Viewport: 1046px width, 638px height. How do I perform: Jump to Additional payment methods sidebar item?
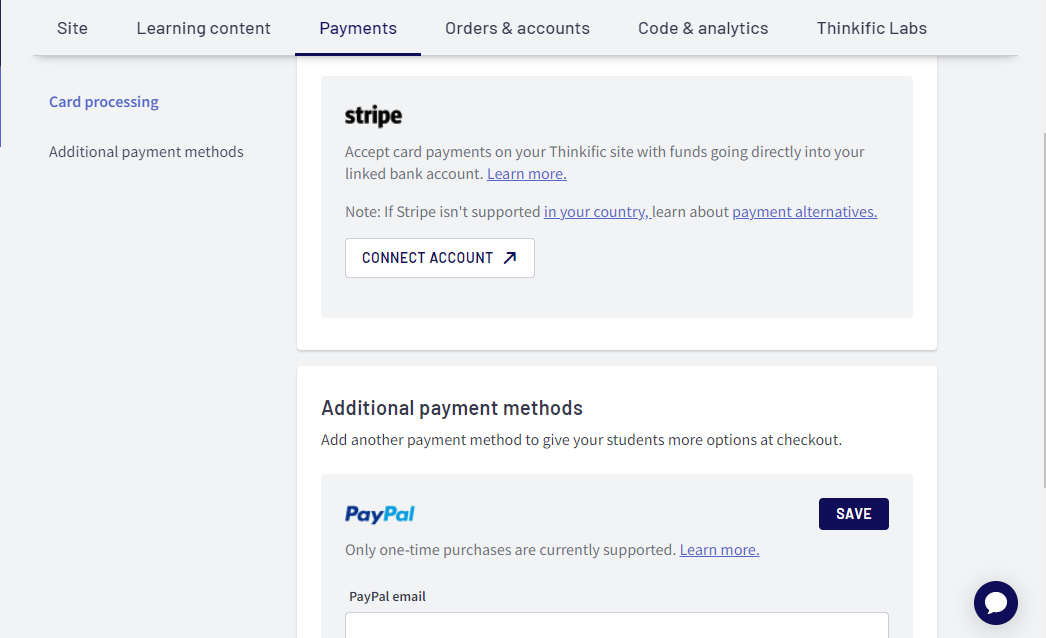point(146,151)
